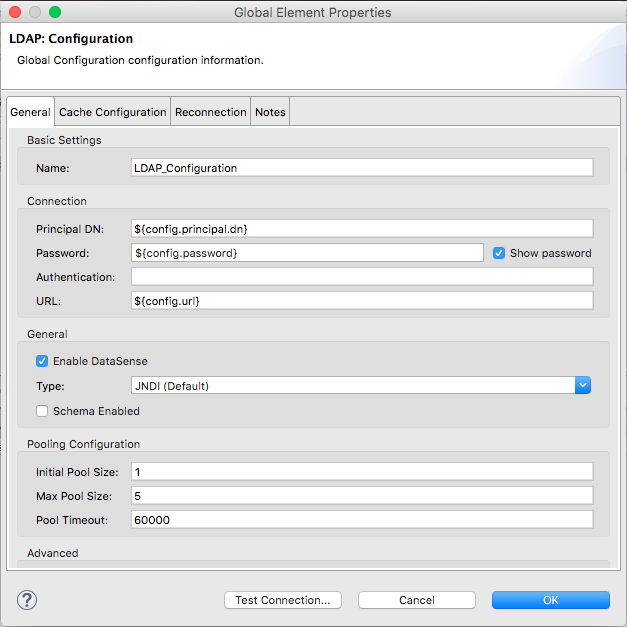Focus the Name input field

[362, 168]
